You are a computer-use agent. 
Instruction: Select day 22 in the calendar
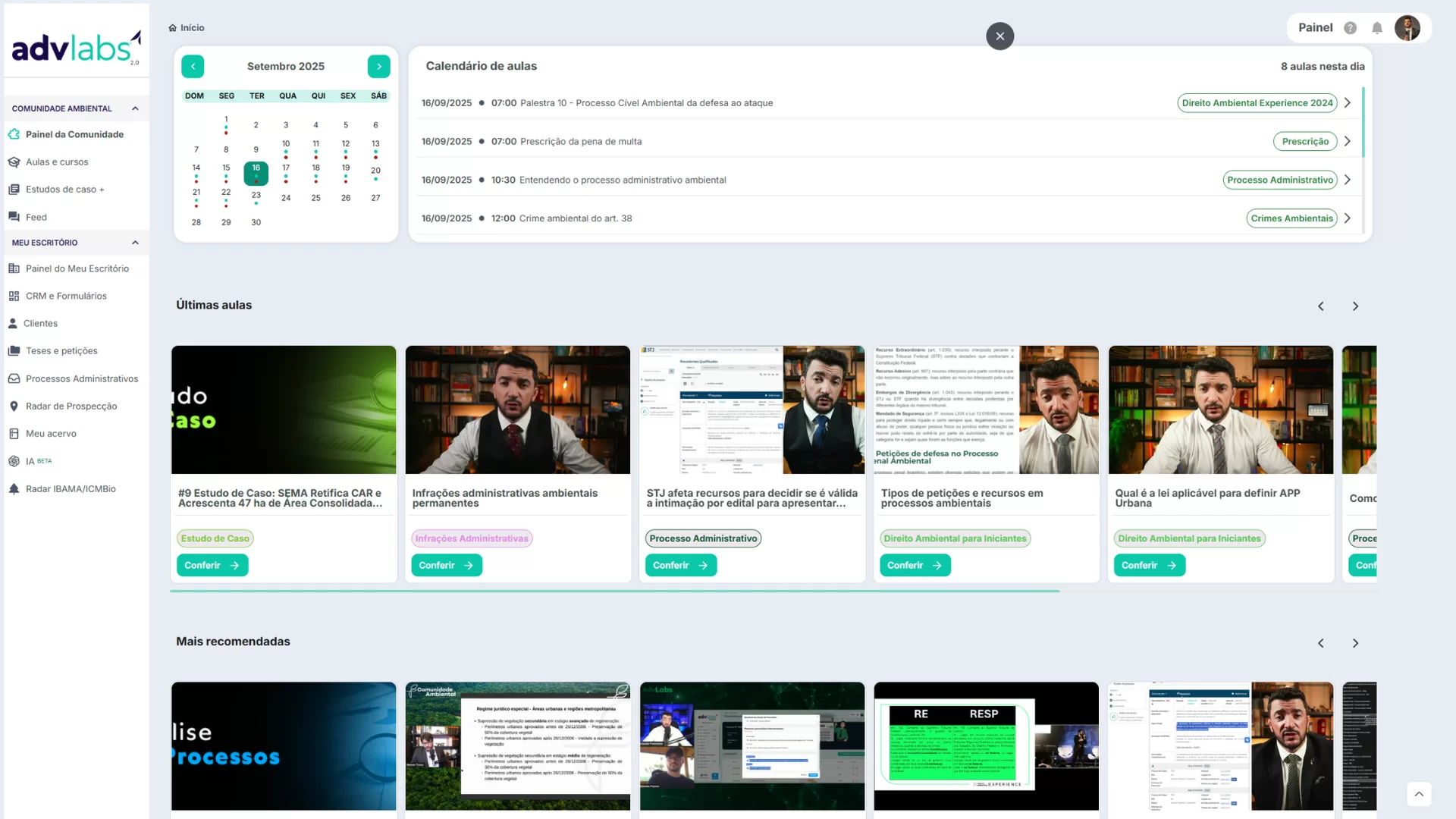226,193
